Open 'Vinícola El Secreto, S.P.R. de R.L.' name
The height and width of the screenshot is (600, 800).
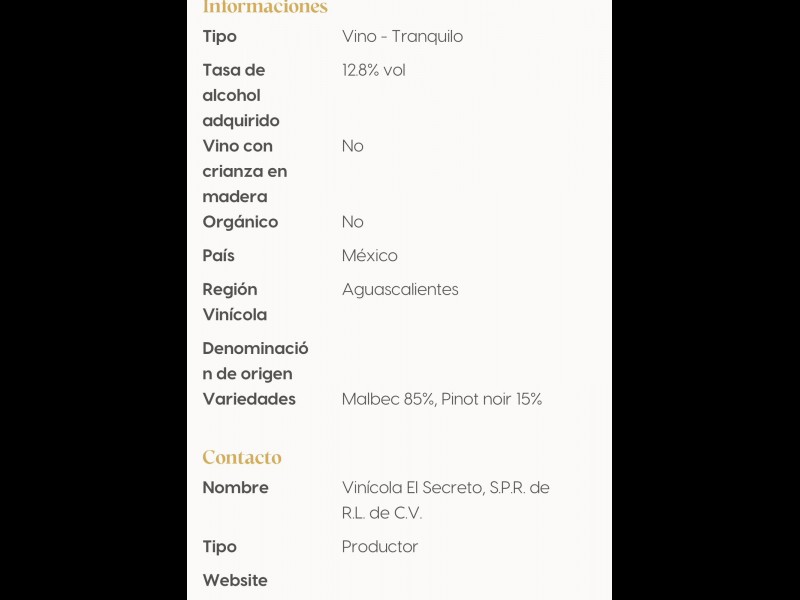tap(446, 500)
